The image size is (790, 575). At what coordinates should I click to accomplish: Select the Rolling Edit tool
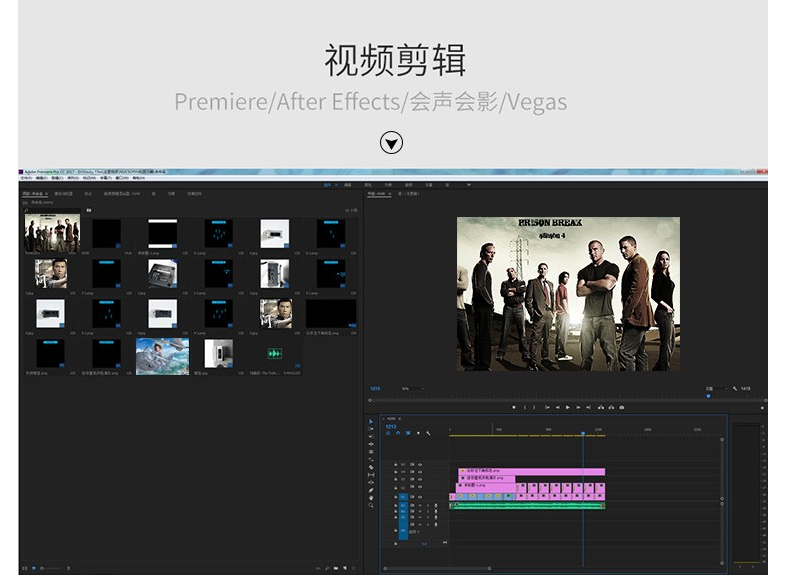[371, 452]
